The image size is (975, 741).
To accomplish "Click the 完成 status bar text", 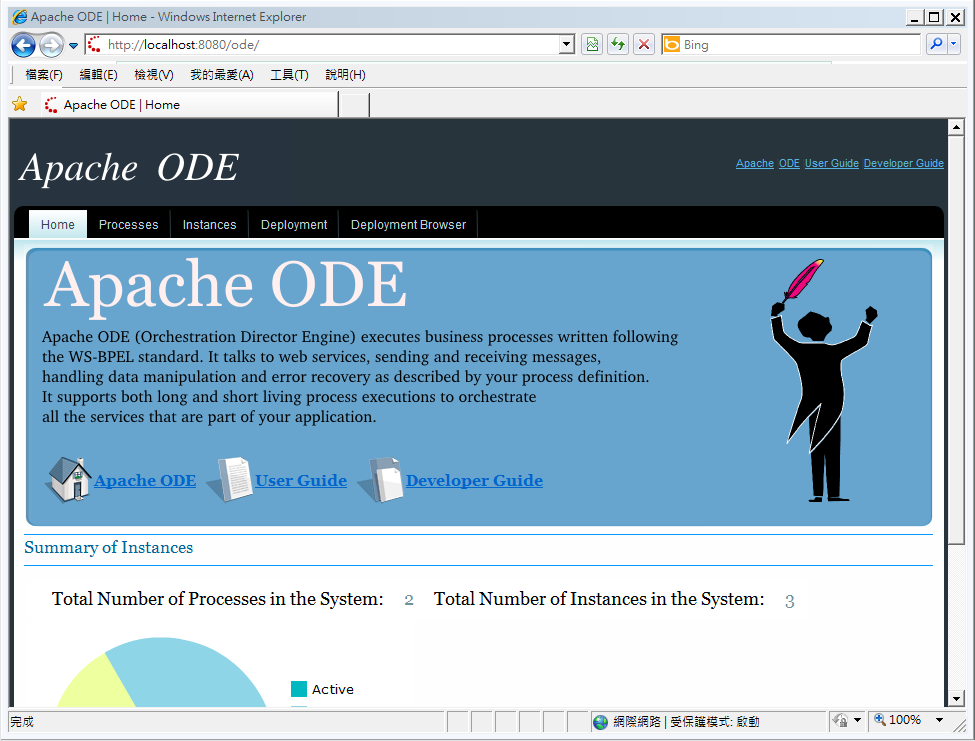I will (x=22, y=722).
